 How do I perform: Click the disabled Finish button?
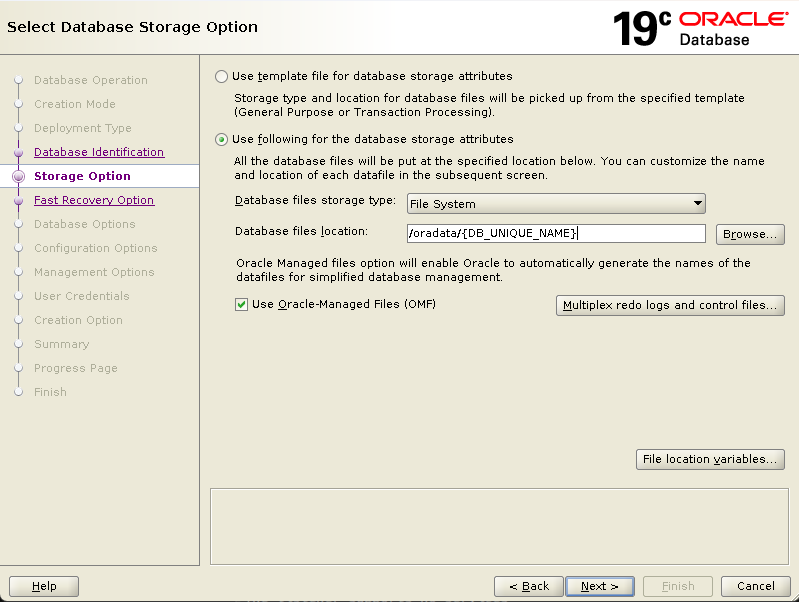point(678,586)
